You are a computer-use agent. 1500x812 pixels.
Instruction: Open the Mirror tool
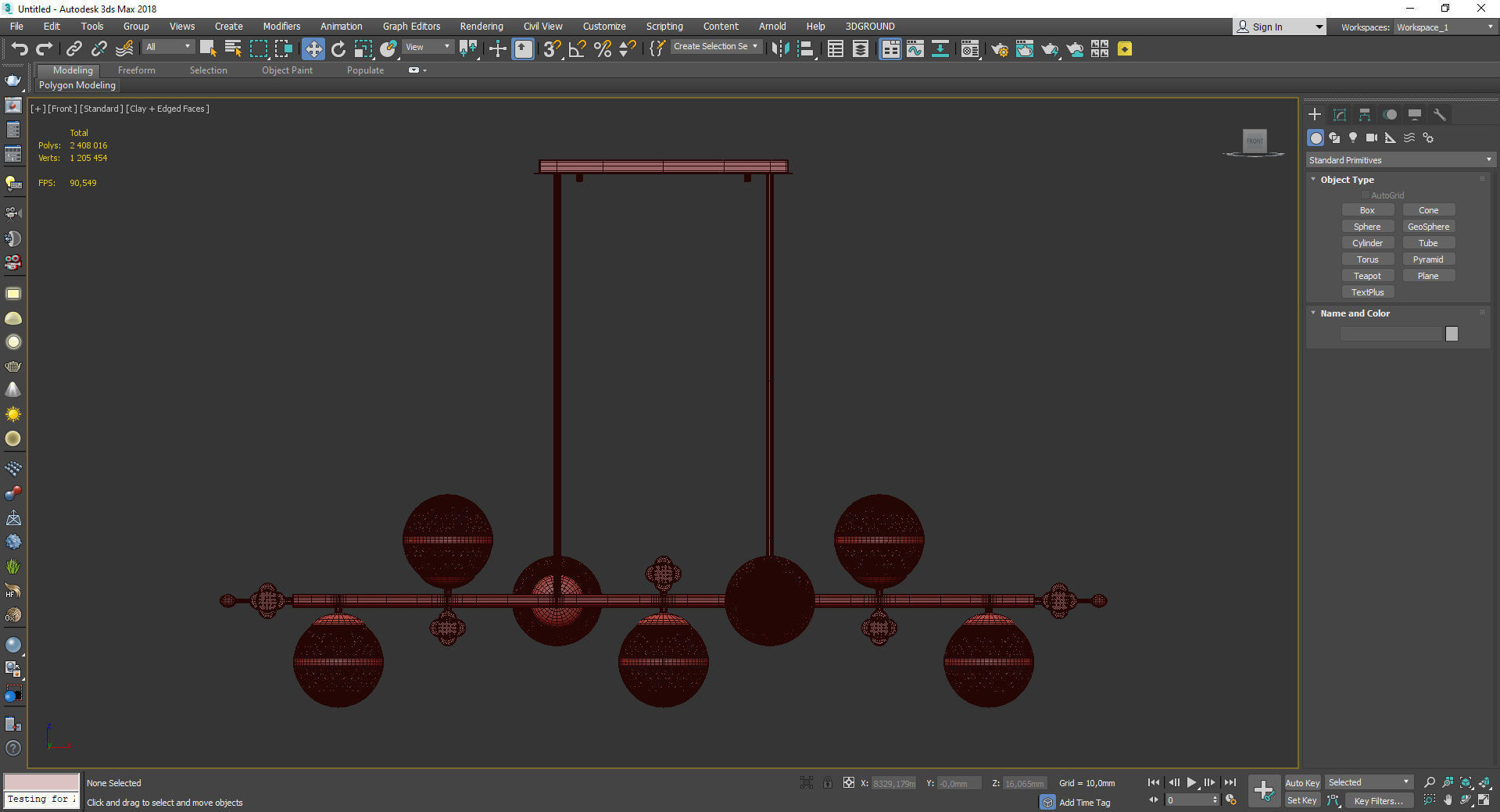[x=779, y=49]
